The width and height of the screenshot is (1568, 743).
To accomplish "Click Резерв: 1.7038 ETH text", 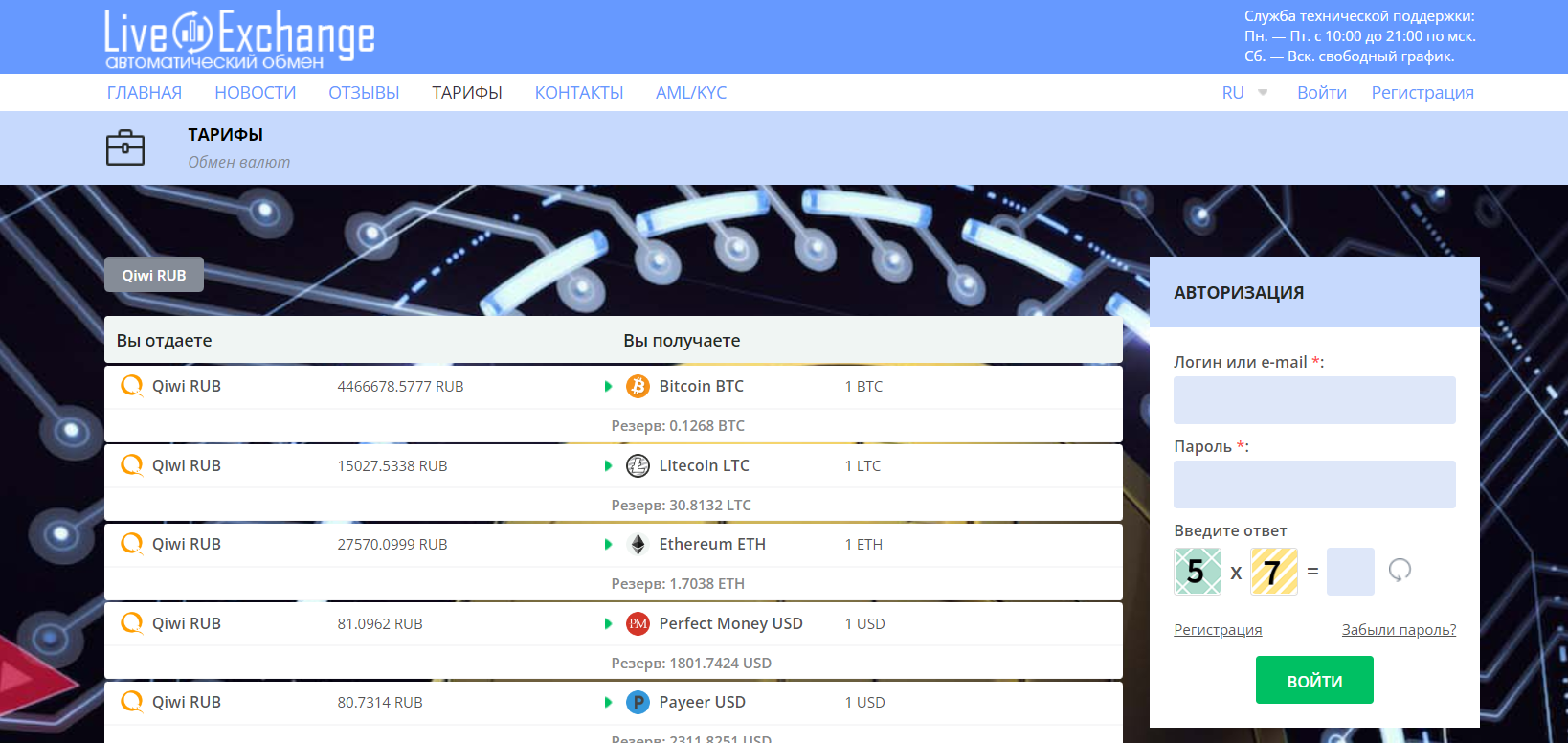I will (x=678, y=584).
